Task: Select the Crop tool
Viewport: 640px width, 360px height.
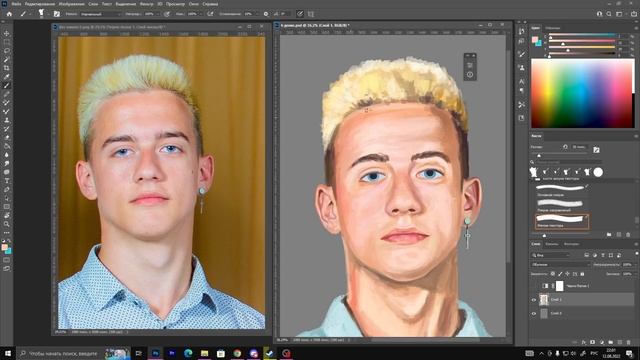Action: point(7,68)
